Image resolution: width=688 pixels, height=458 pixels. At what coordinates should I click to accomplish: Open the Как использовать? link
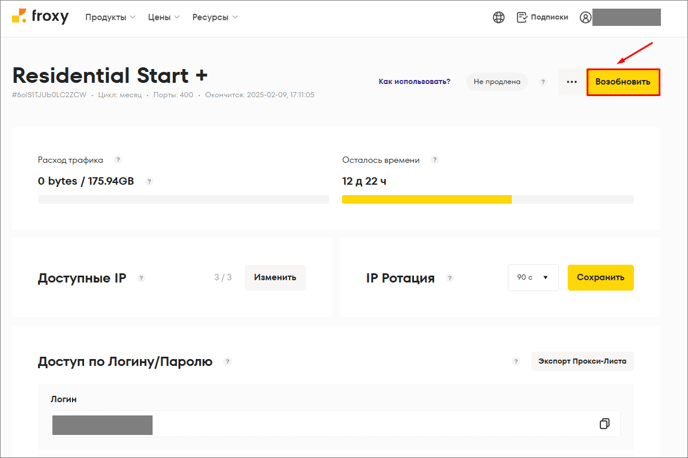point(414,82)
